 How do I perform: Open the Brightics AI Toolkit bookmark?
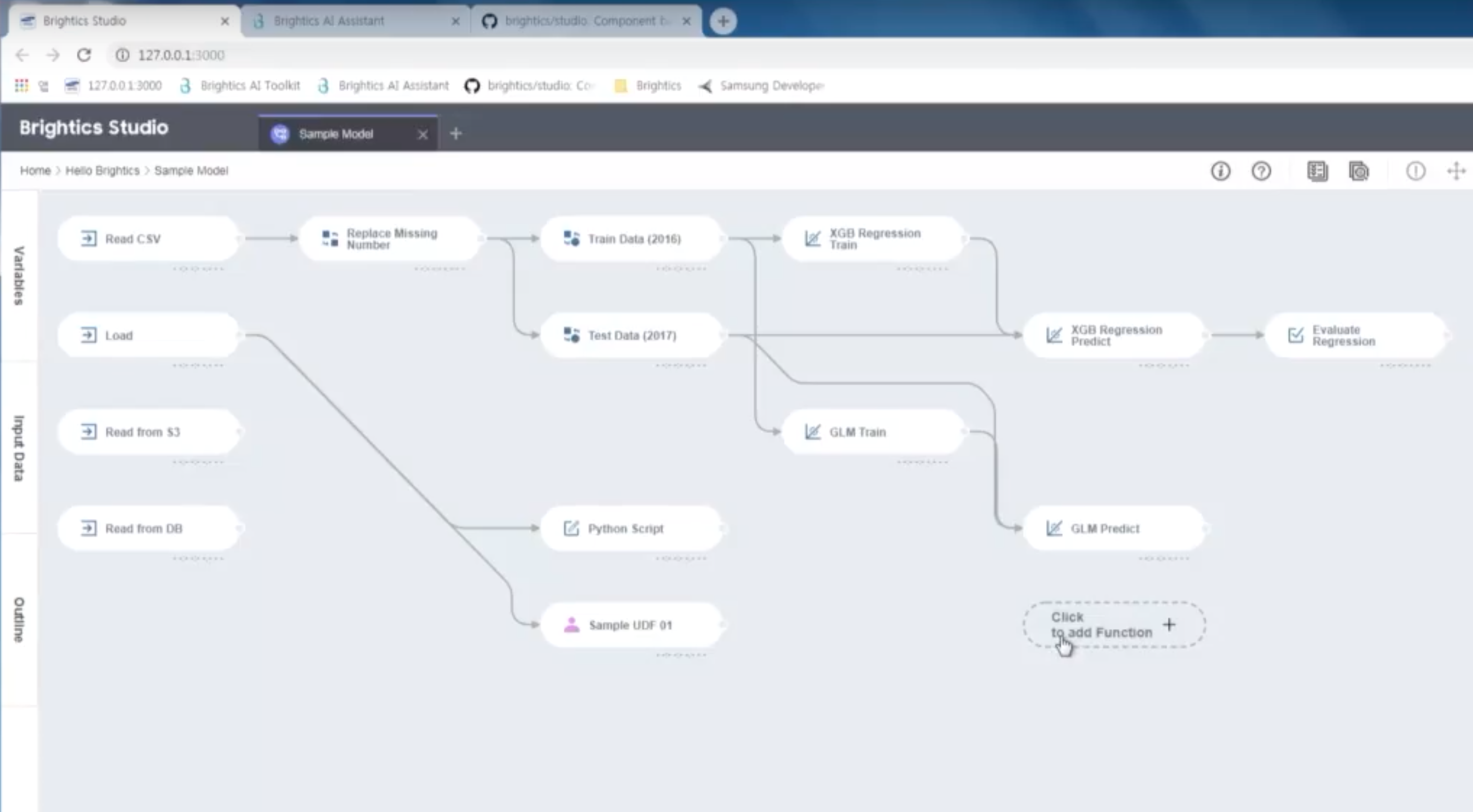coord(240,86)
